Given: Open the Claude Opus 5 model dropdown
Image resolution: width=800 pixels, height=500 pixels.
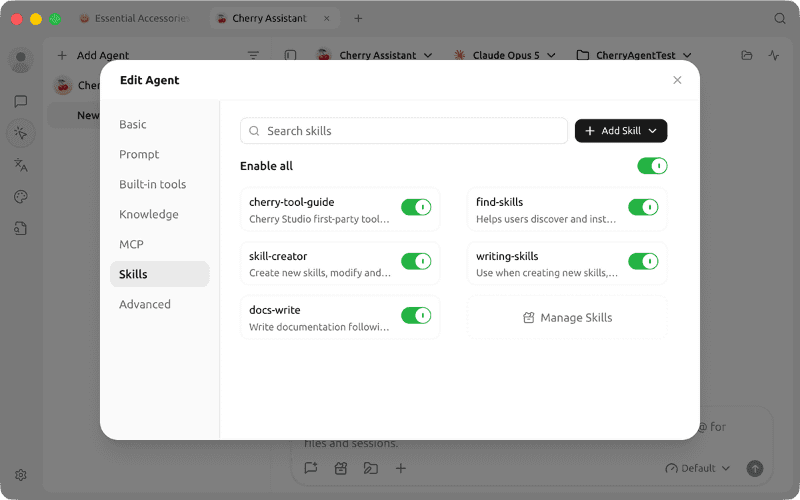Looking at the screenshot, I should coord(505,55).
